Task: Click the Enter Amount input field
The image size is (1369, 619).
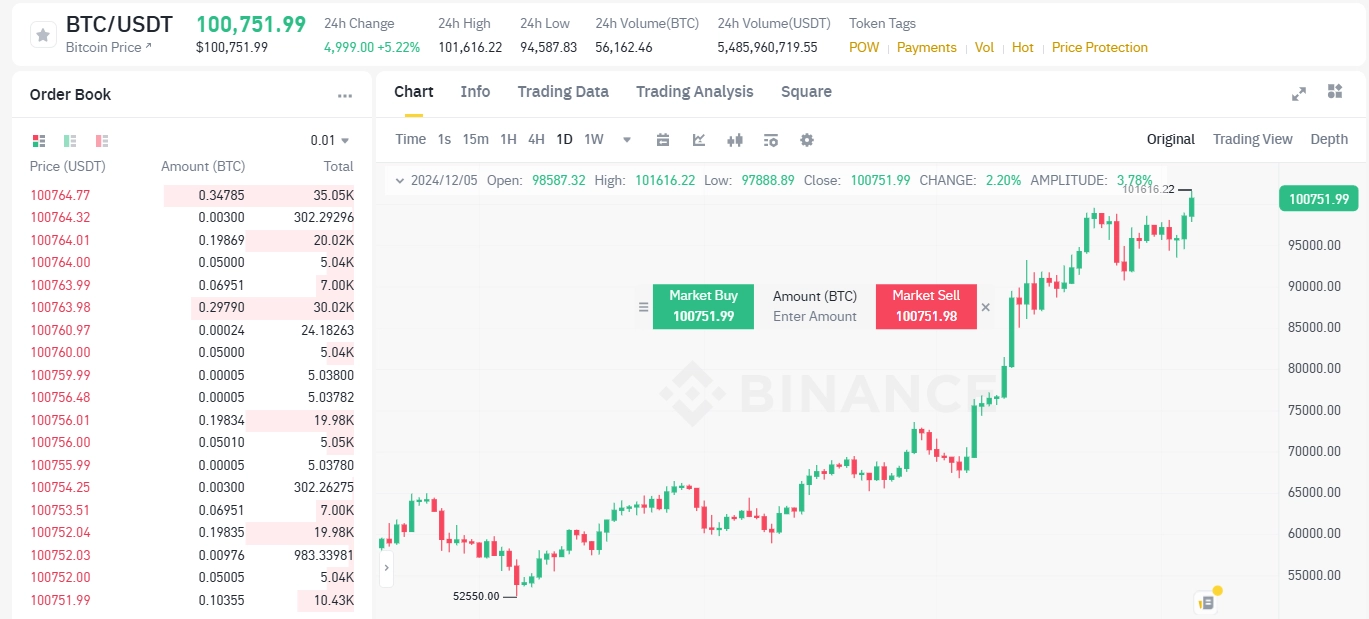Action: [x=814, y=317]
